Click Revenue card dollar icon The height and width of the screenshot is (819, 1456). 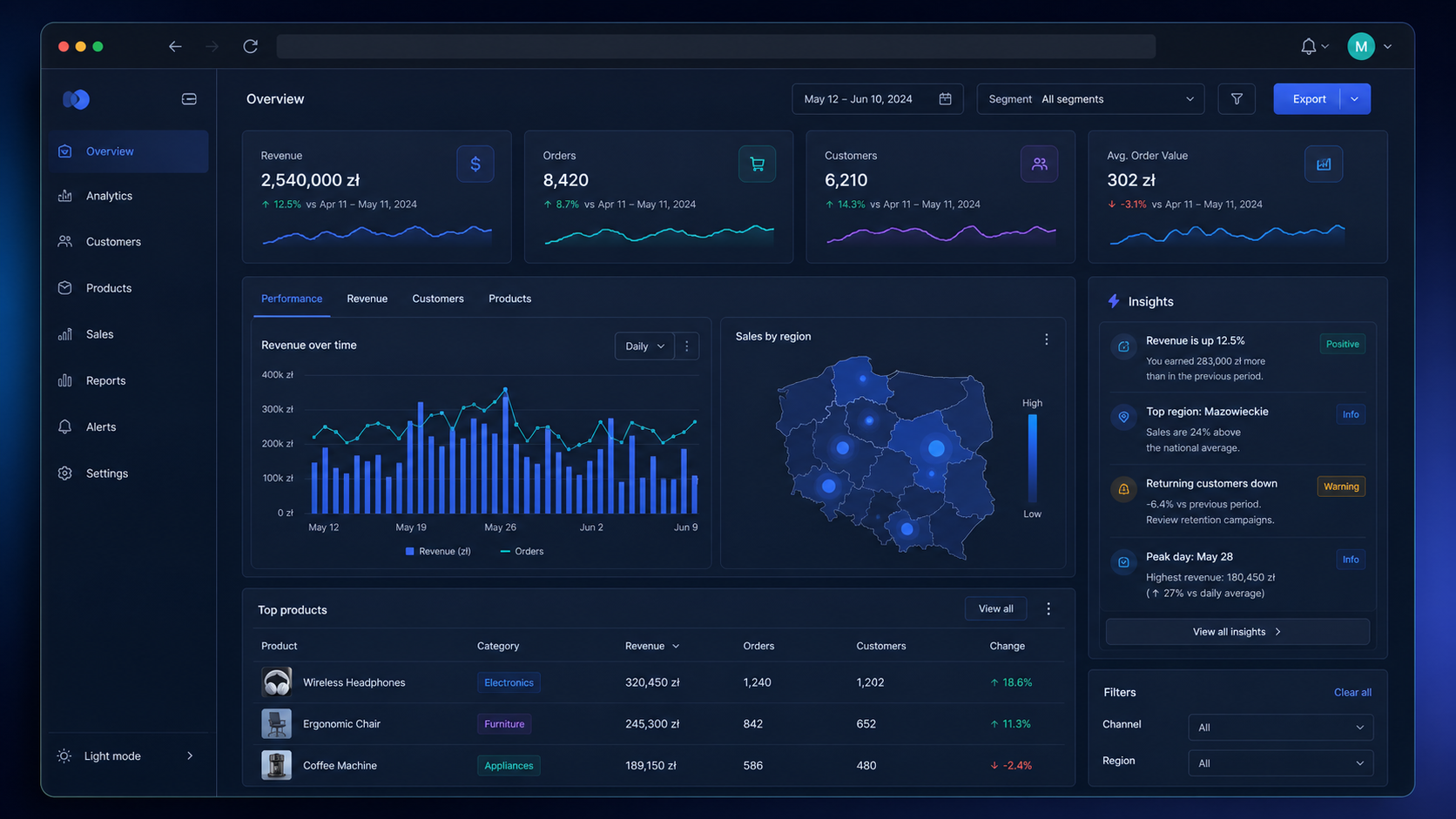click(475, 164)
